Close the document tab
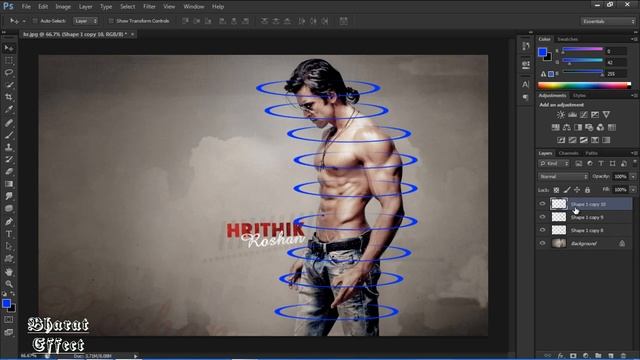Image resolution: width=640 pixels, height=360 pixels. tap(133, 34)
